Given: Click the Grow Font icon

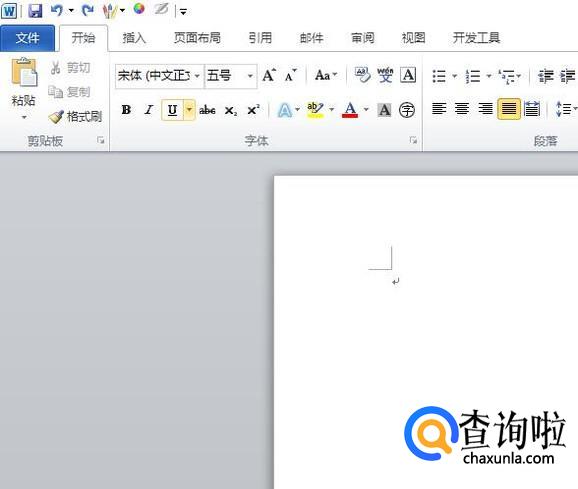Looking at the screenshot, I should [269, 76].
